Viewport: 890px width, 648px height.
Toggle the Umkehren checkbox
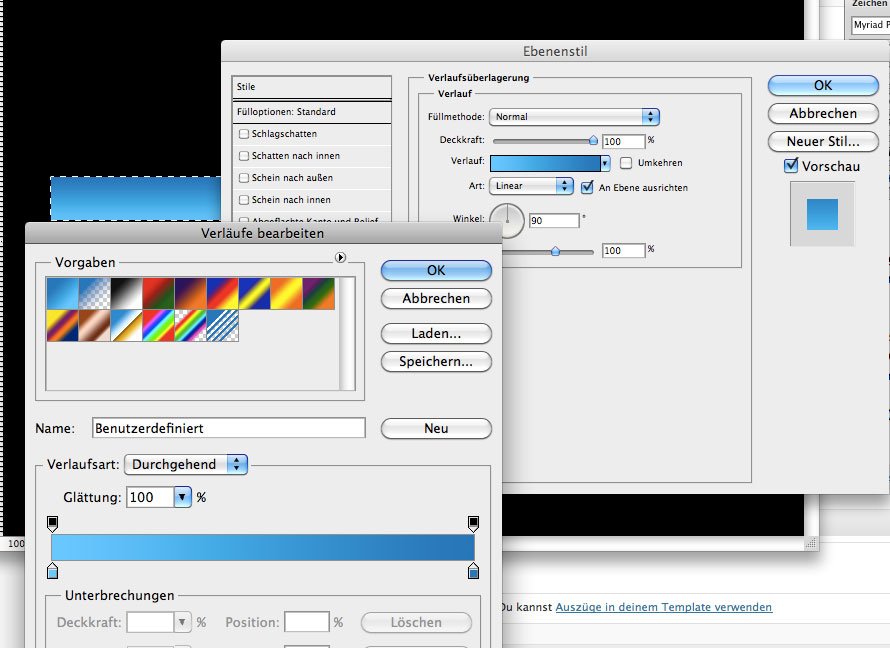tap(626, 163)
